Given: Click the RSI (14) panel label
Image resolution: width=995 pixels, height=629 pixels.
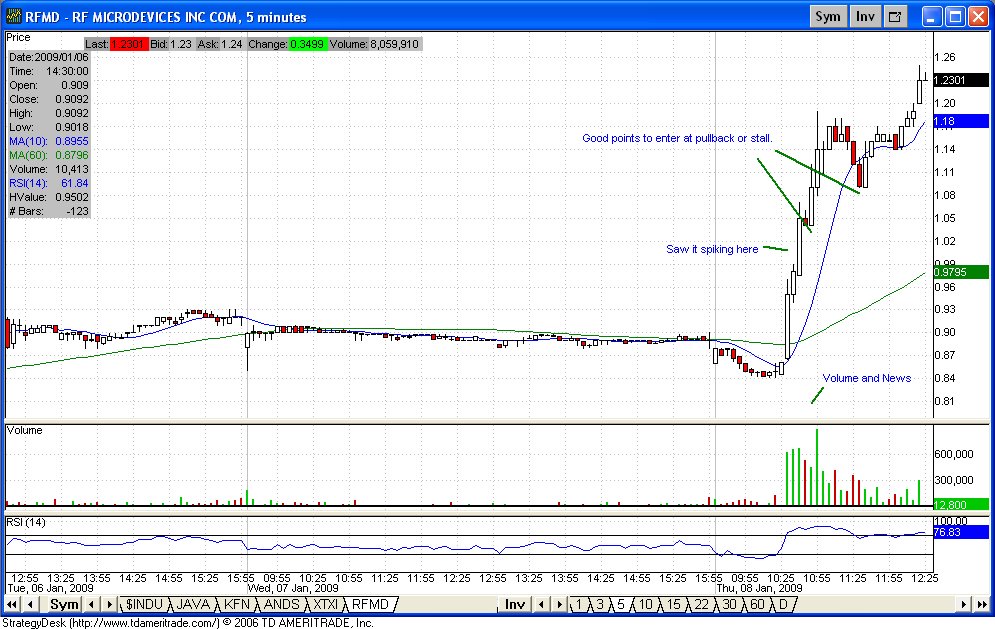Looking at the screenshot, I should pos(26,522).
